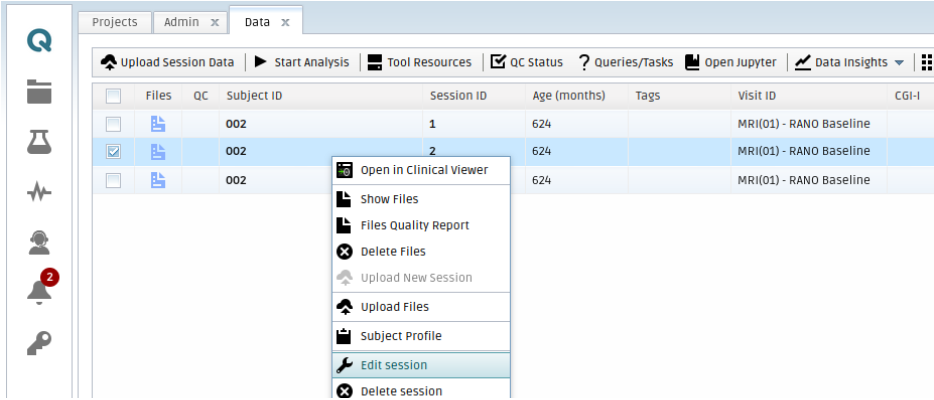Open the flask analysis icon in sidebar
The width and height of the screenshot is (934, 400).
(39, 142)
